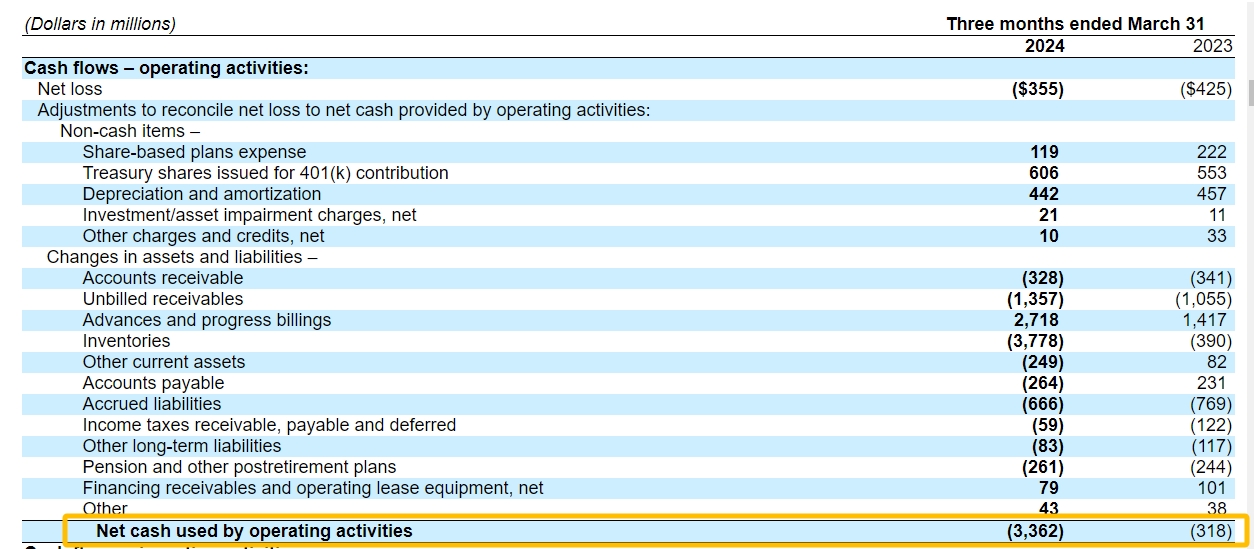Click the (264) accounts payable value

(x=1043, y=383)
